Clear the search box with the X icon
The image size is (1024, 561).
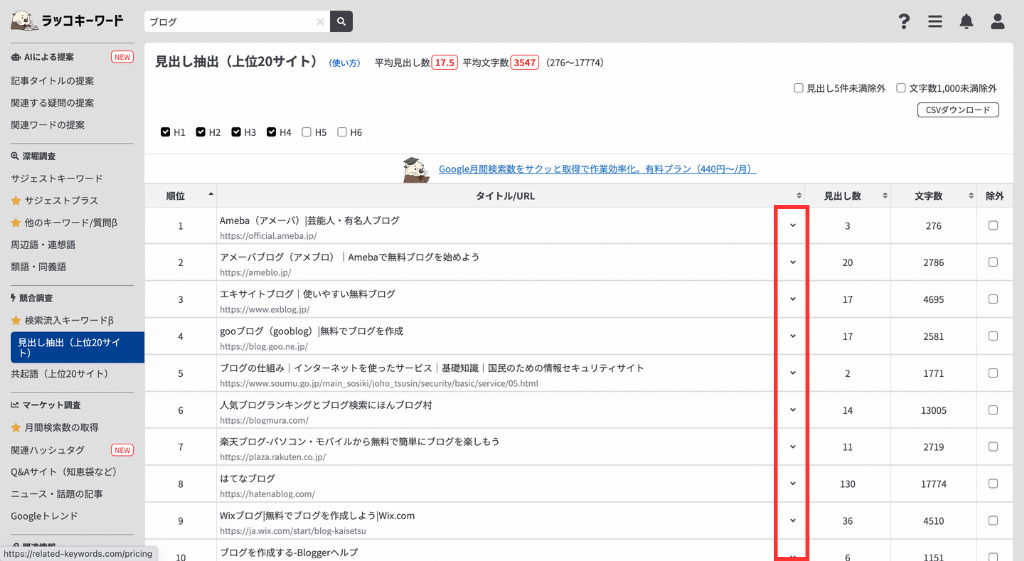coord(320,22)
